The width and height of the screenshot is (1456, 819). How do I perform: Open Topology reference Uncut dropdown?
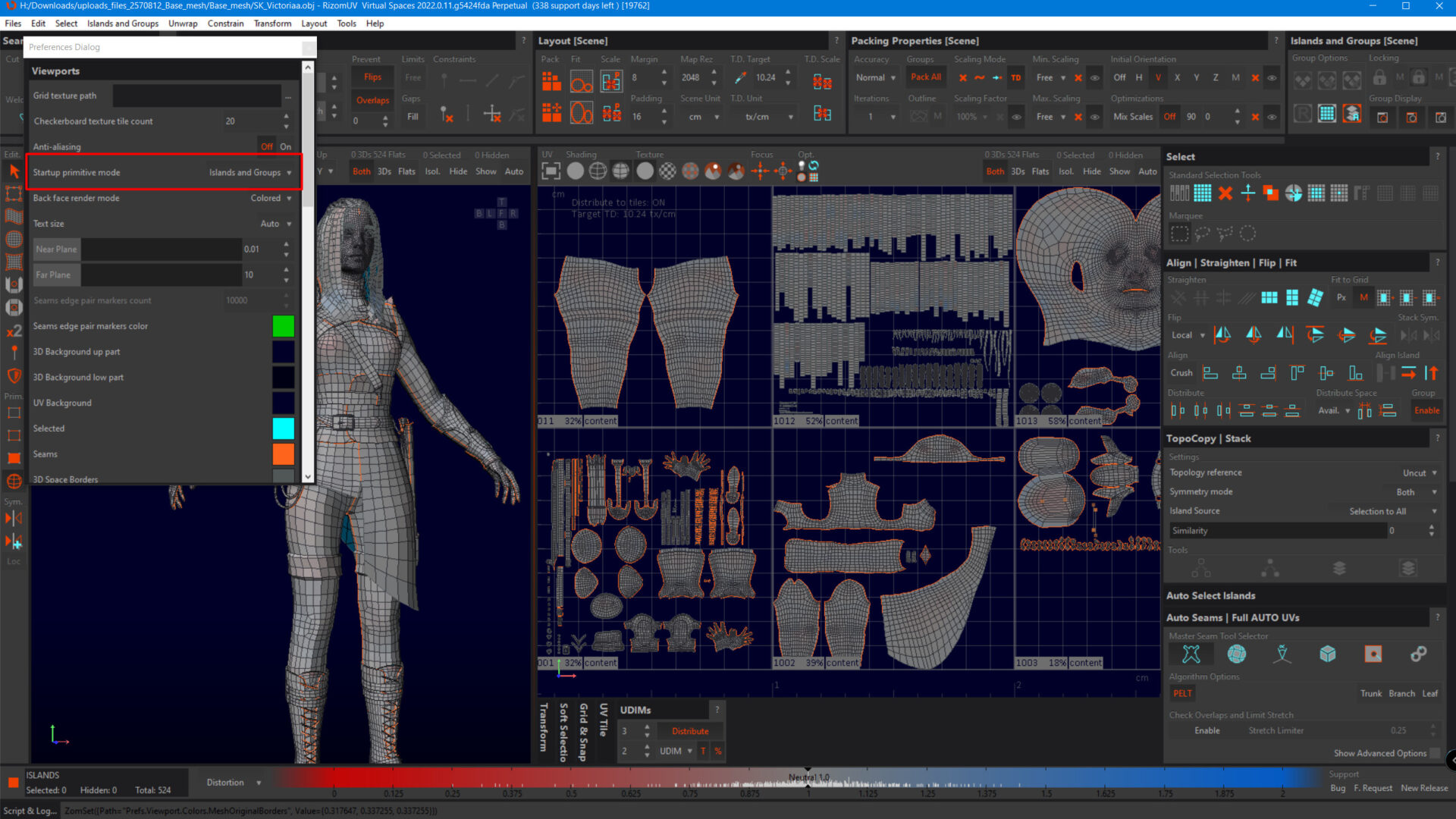click(x=1420, y=472)
